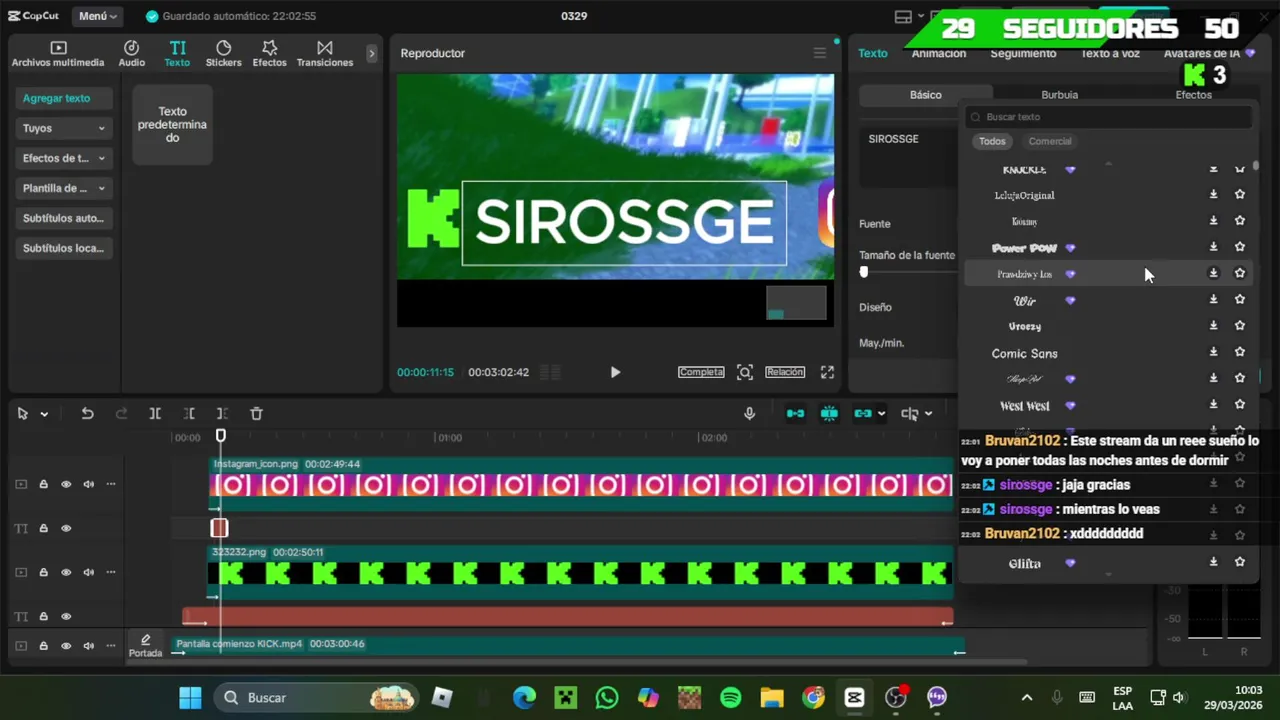
Task: Open the layout icon in title bar
Action: (x=903, y=16)
